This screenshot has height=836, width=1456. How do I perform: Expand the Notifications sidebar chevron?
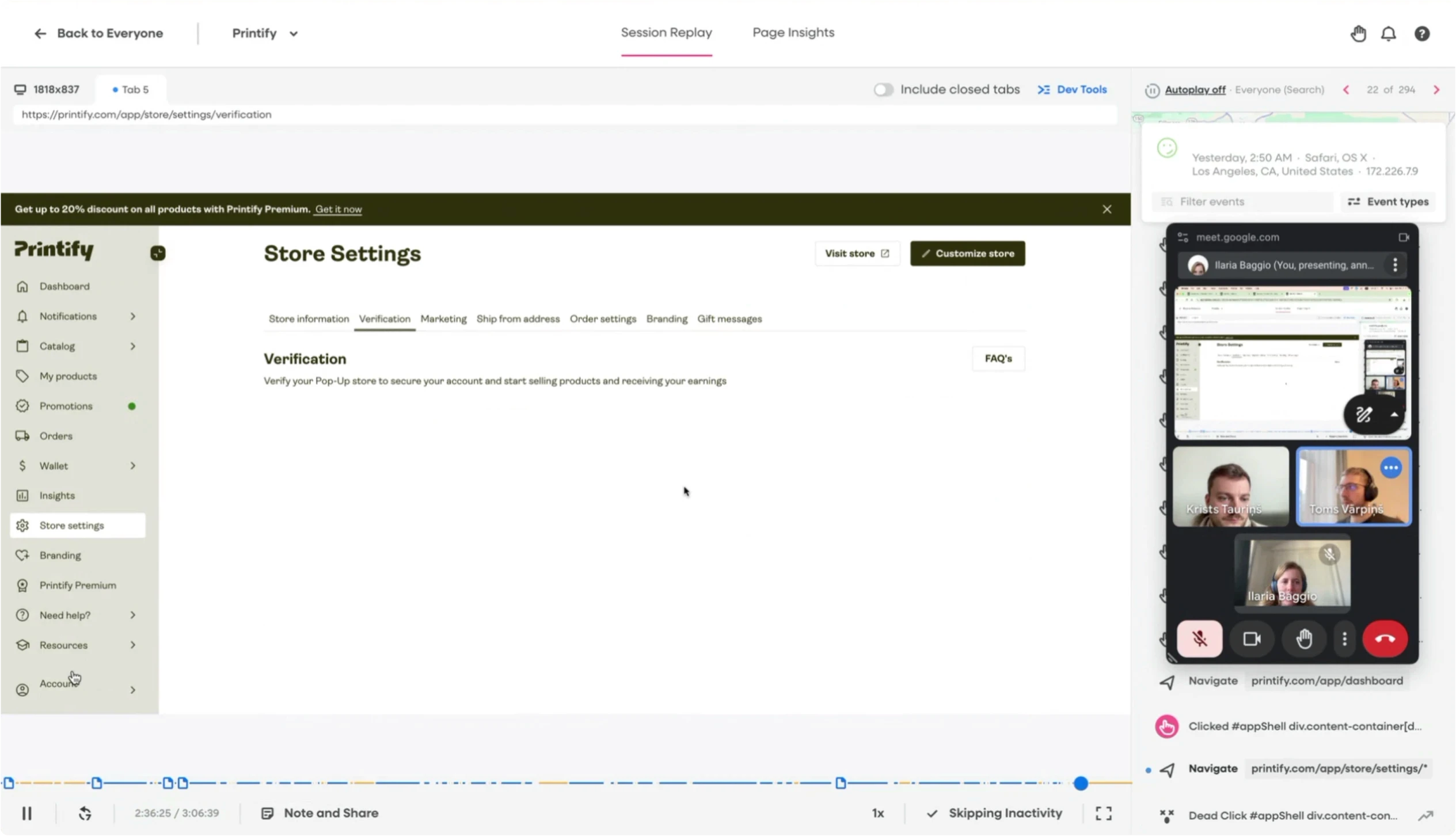click(x=133, y=316)
